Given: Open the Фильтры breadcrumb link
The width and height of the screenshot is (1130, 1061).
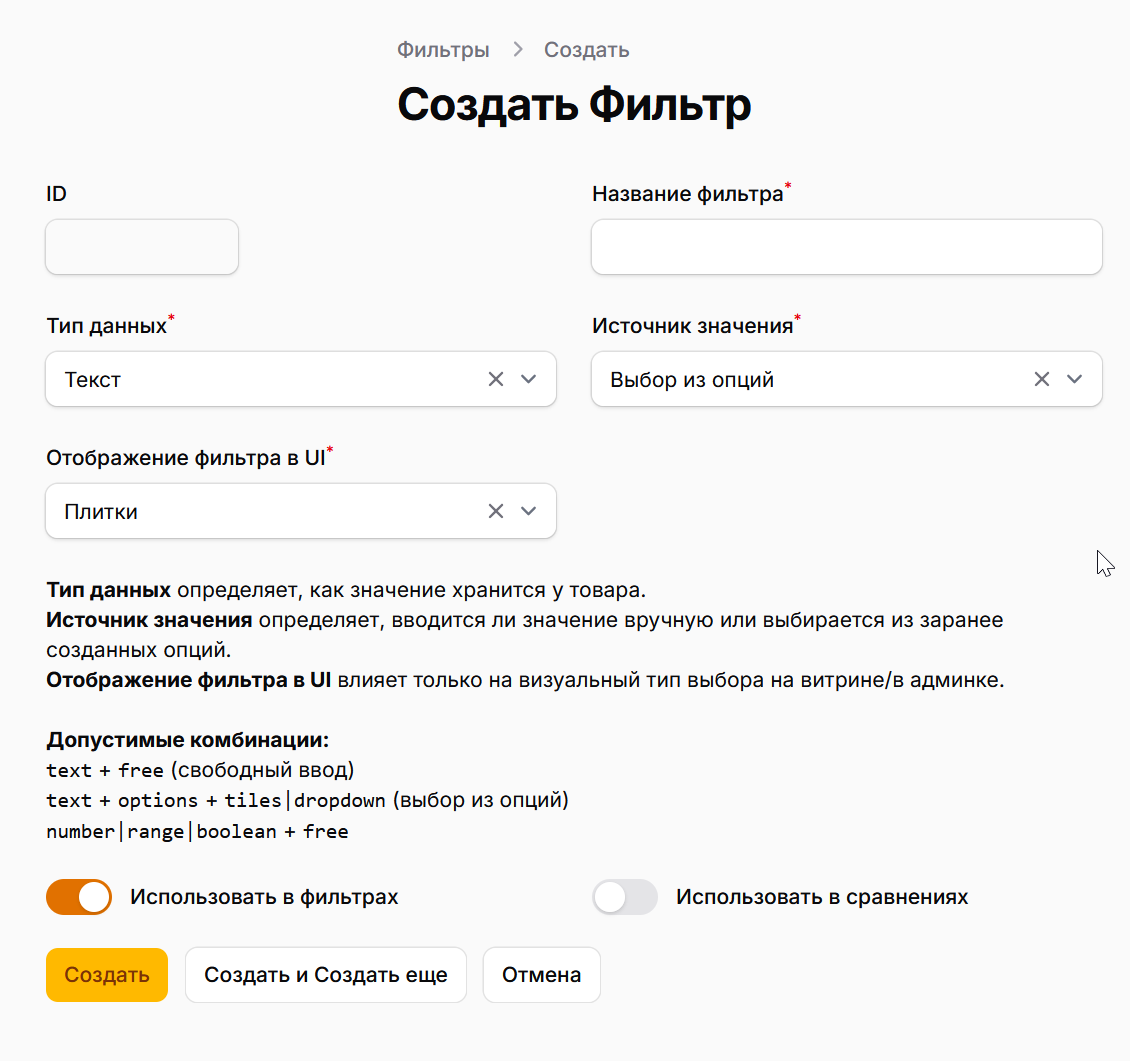Looking at the screenshot, I should (x=443, y=49).
